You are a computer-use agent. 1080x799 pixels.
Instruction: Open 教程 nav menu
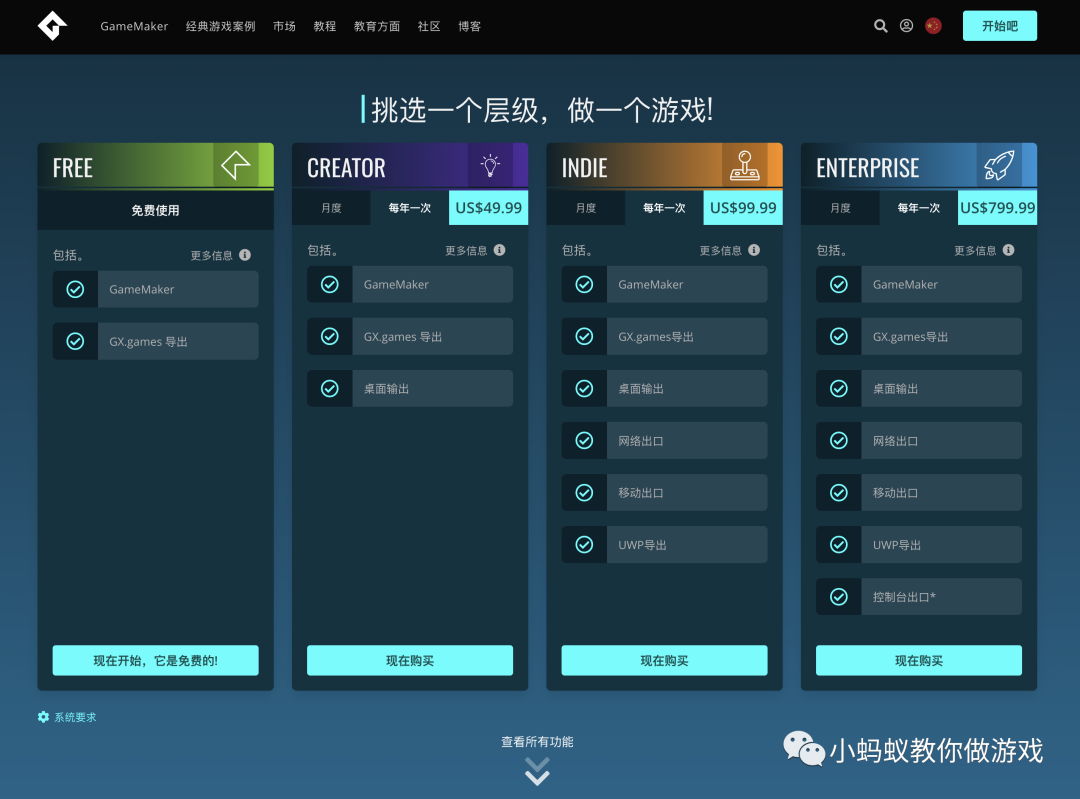pos(325,26)
